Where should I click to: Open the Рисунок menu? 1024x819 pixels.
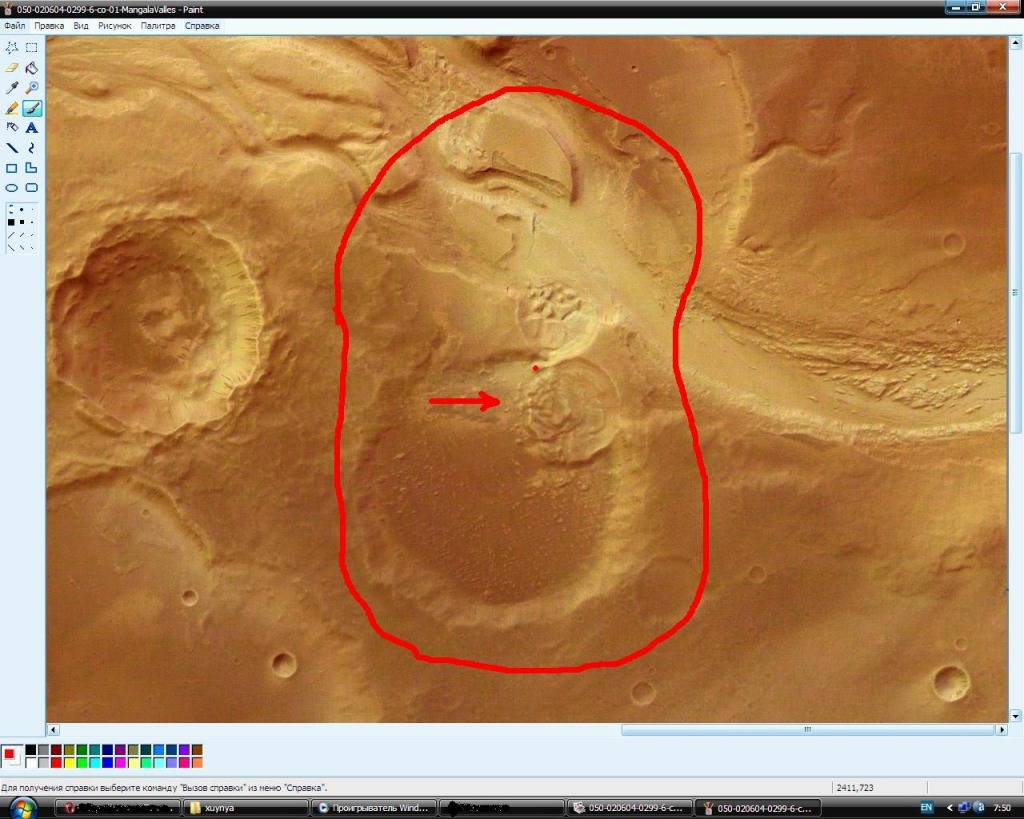point(114,26)
